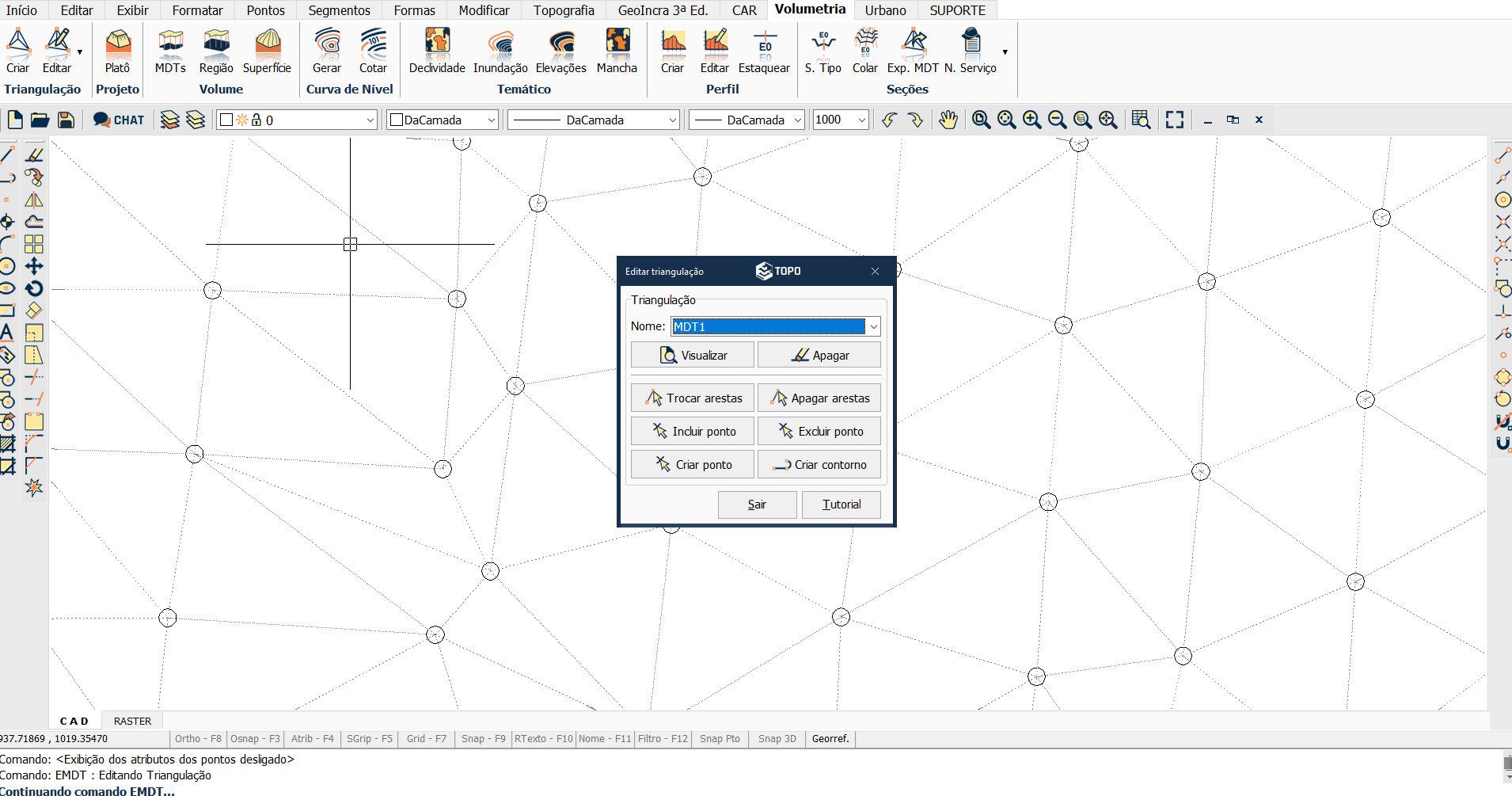Toggle Grid - F7 display
The width and height of the screenshot is (1512, 796).
pyautogui.click(x=426, y=739)
